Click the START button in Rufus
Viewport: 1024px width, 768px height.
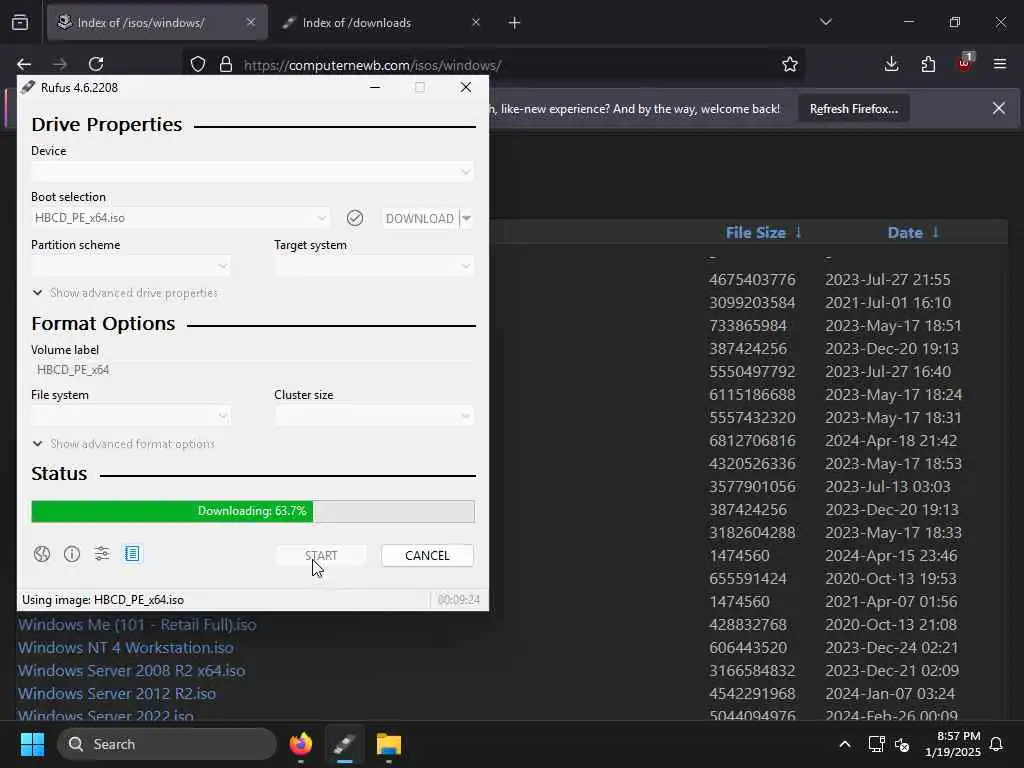[x=321, y=556]
